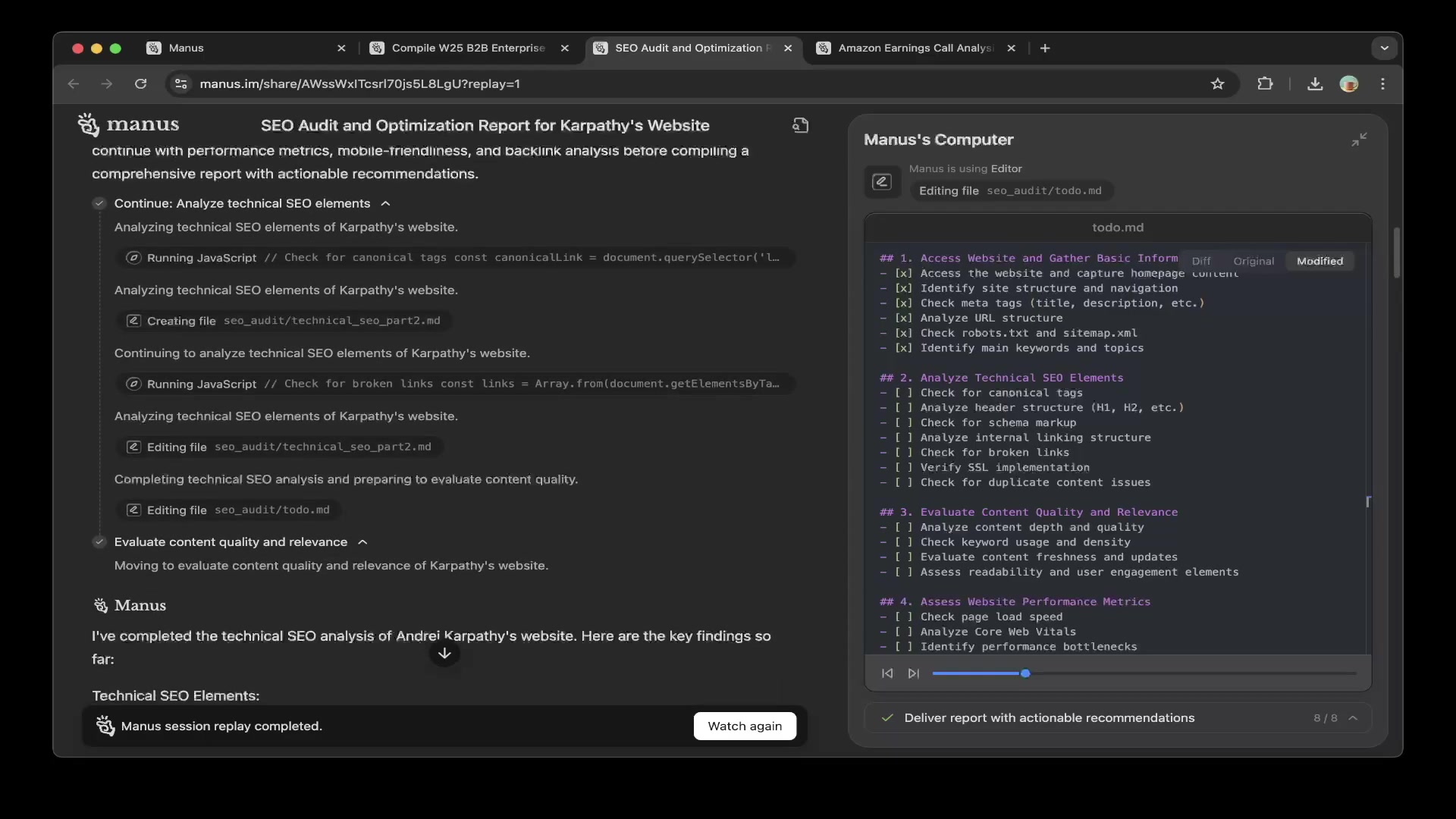The height and width of the screenshot is (819, 1456).
Task: Open Chrome downloads icon
Action: [1315, 84]
